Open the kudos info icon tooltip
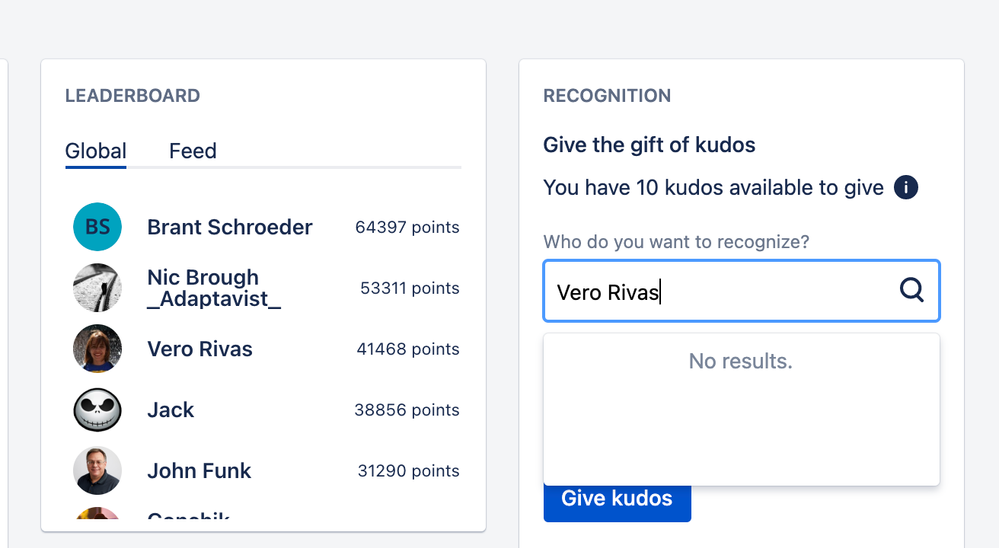Viewport: 999px width, 548px height. (x=906, y=188)
